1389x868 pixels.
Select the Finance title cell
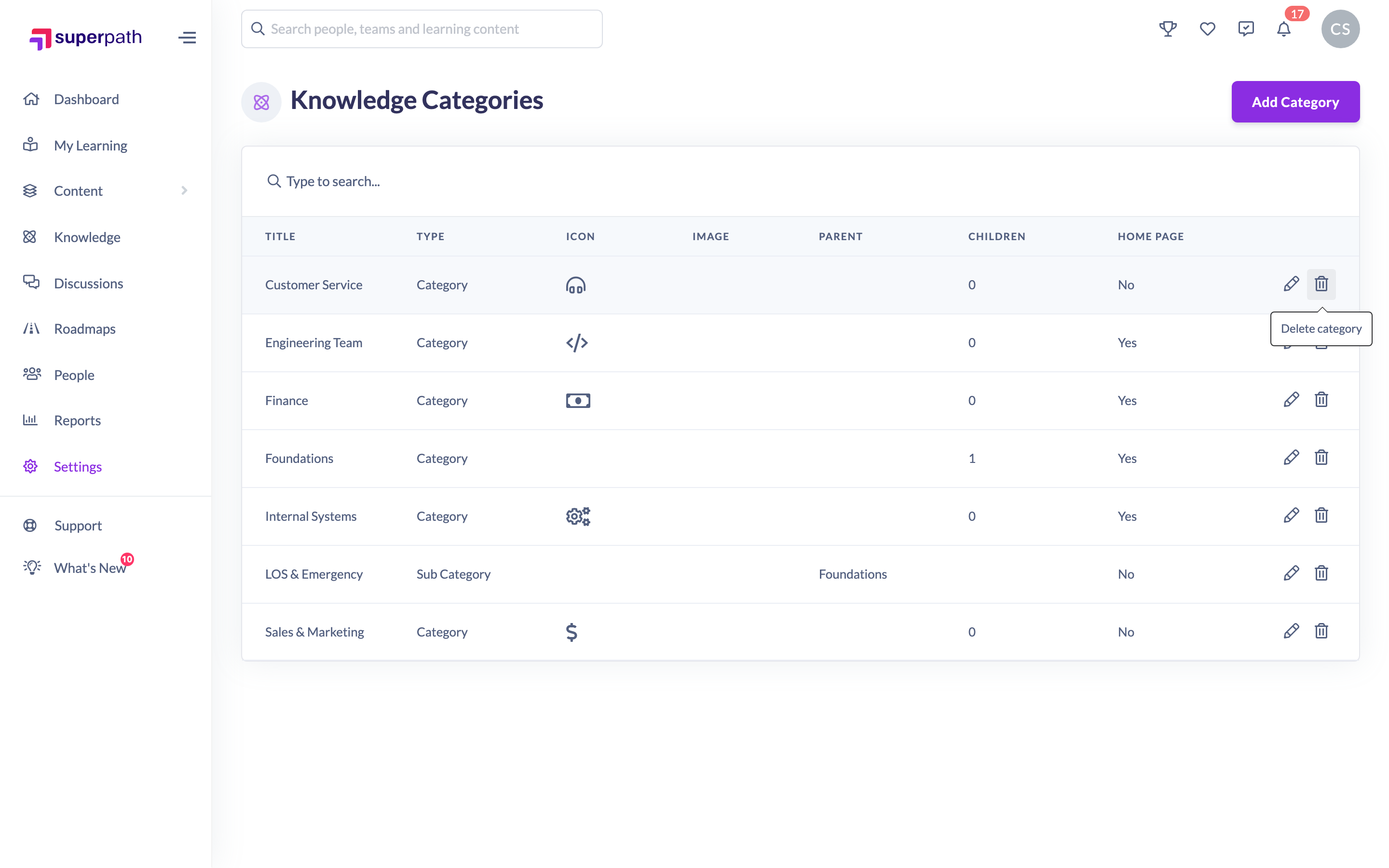coord(286,401)
